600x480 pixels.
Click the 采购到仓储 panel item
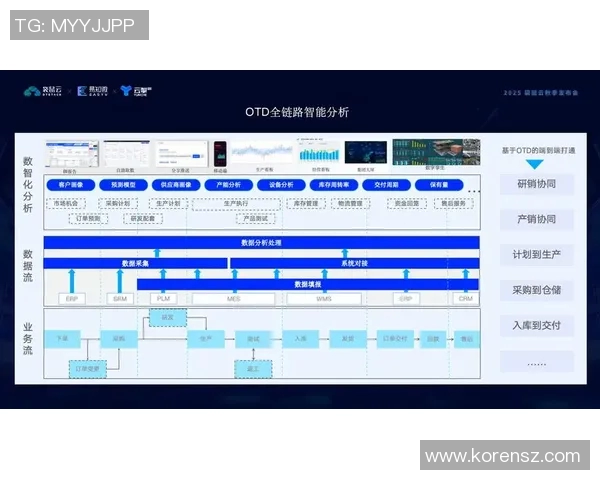(x=536, y=290)
